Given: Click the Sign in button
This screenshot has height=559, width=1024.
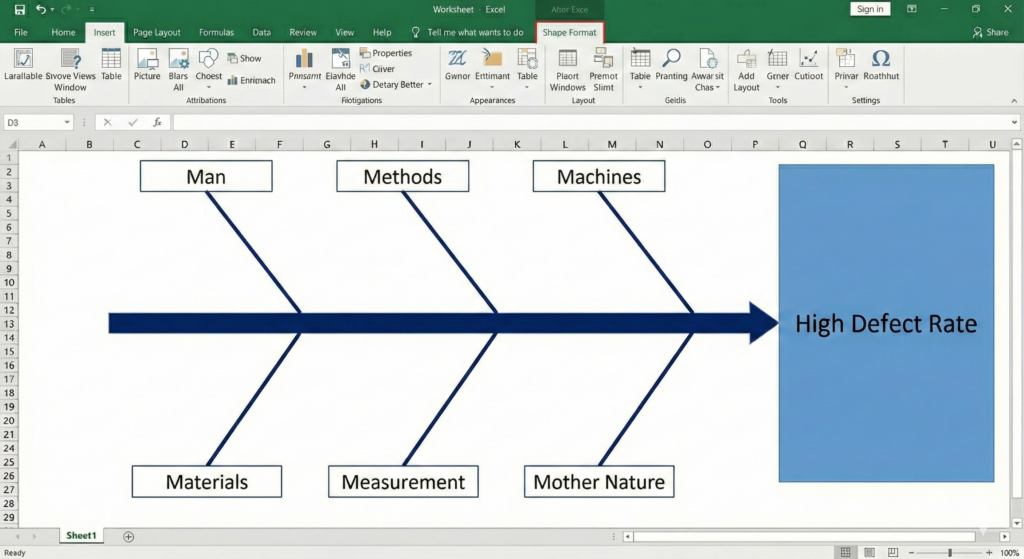Looking at the screenshot, I should (x=870, y=9).
